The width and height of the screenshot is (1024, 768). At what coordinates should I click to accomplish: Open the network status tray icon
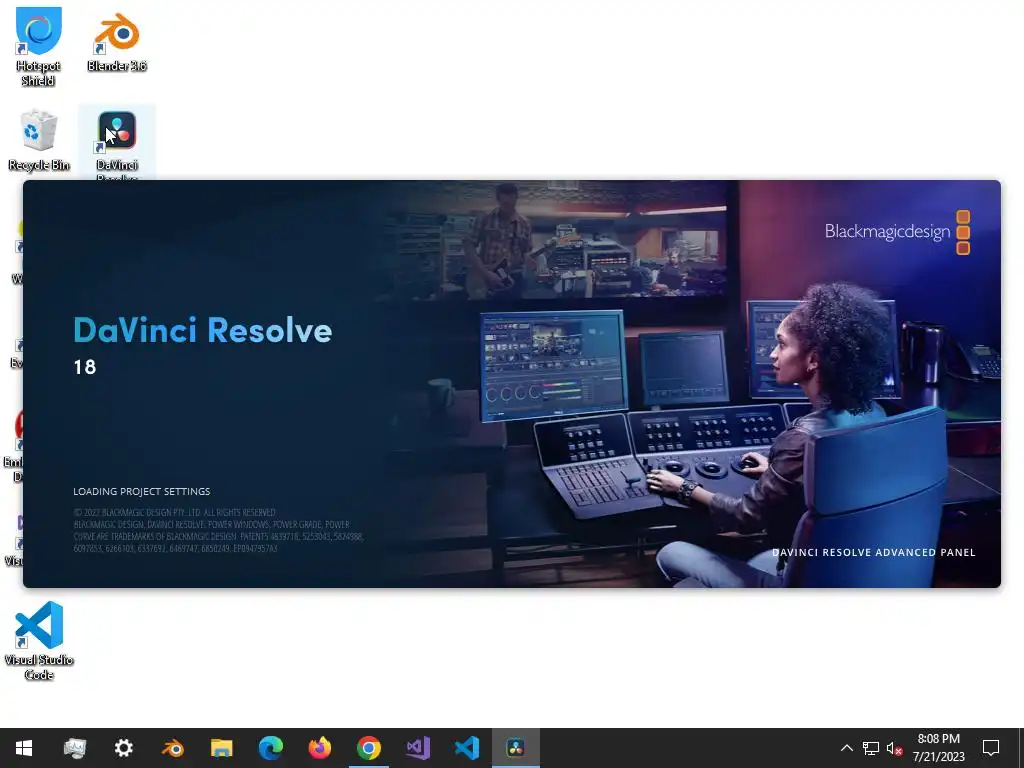click(871, 748)
